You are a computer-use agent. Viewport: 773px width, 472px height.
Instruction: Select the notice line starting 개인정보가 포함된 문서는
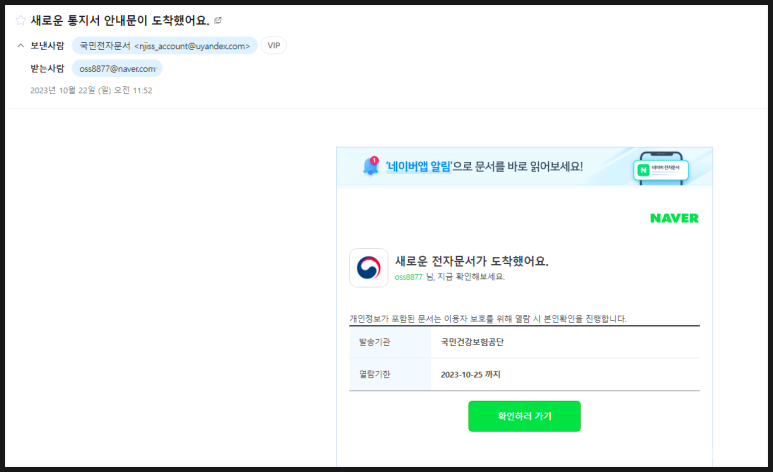(488, 319)
